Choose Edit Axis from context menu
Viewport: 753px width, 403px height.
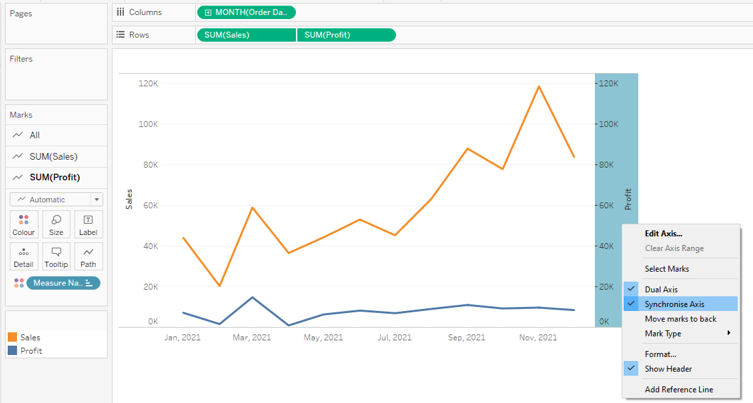click(x=663, y=233)
